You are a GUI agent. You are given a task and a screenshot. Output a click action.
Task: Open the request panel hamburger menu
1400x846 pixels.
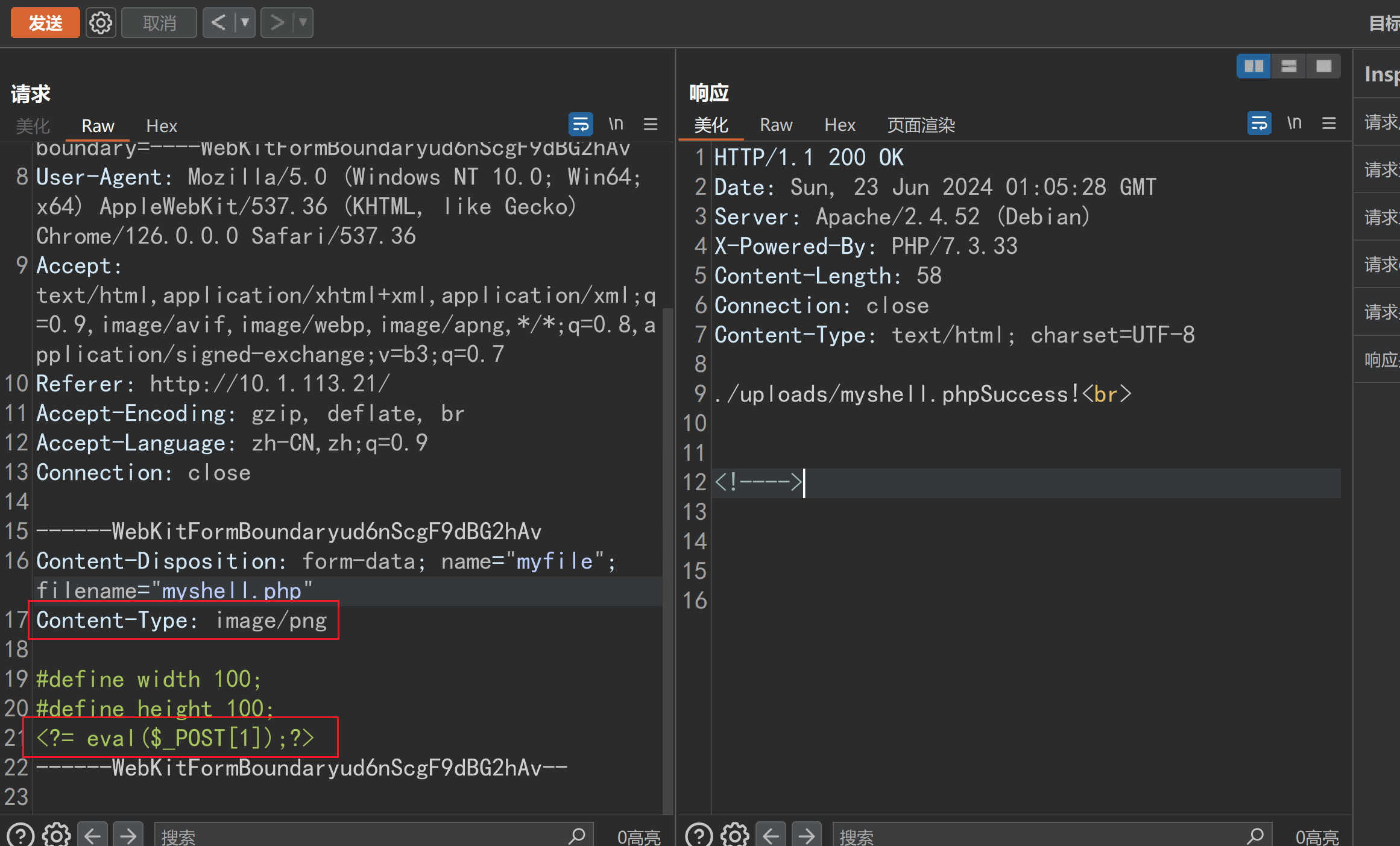click(651, 124)
